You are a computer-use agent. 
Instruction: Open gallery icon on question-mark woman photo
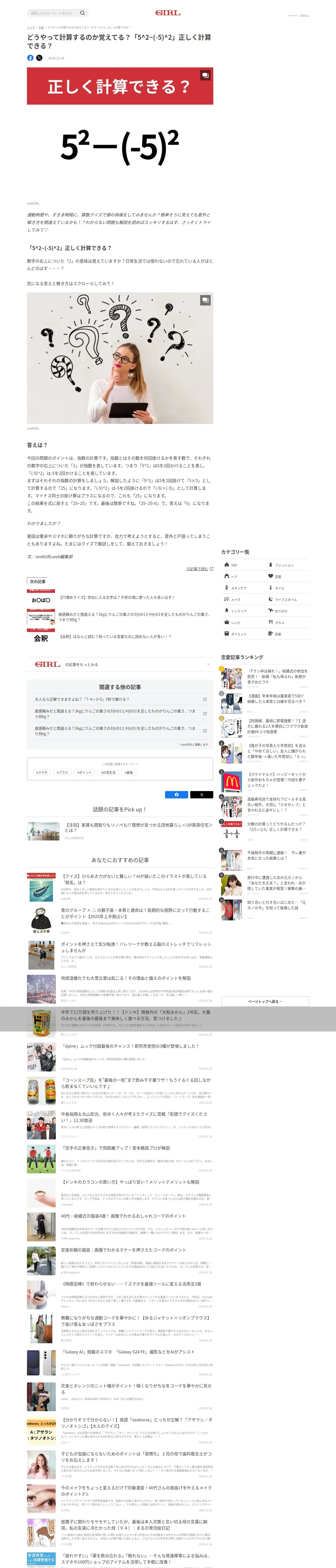205,299
